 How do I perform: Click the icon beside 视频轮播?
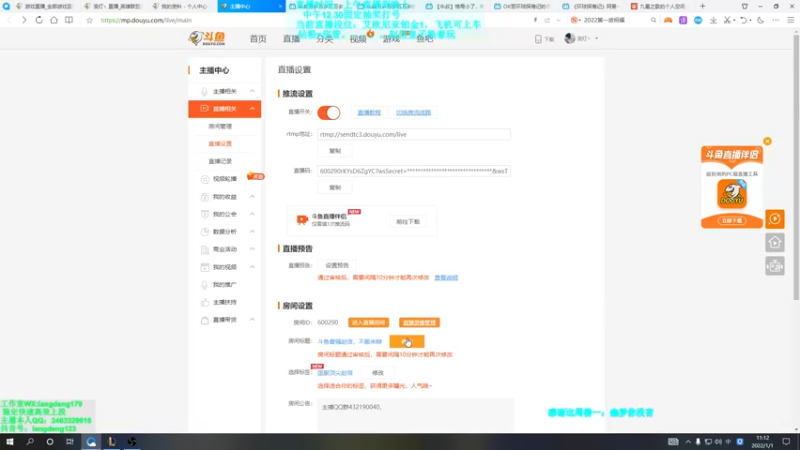(205, 179)
